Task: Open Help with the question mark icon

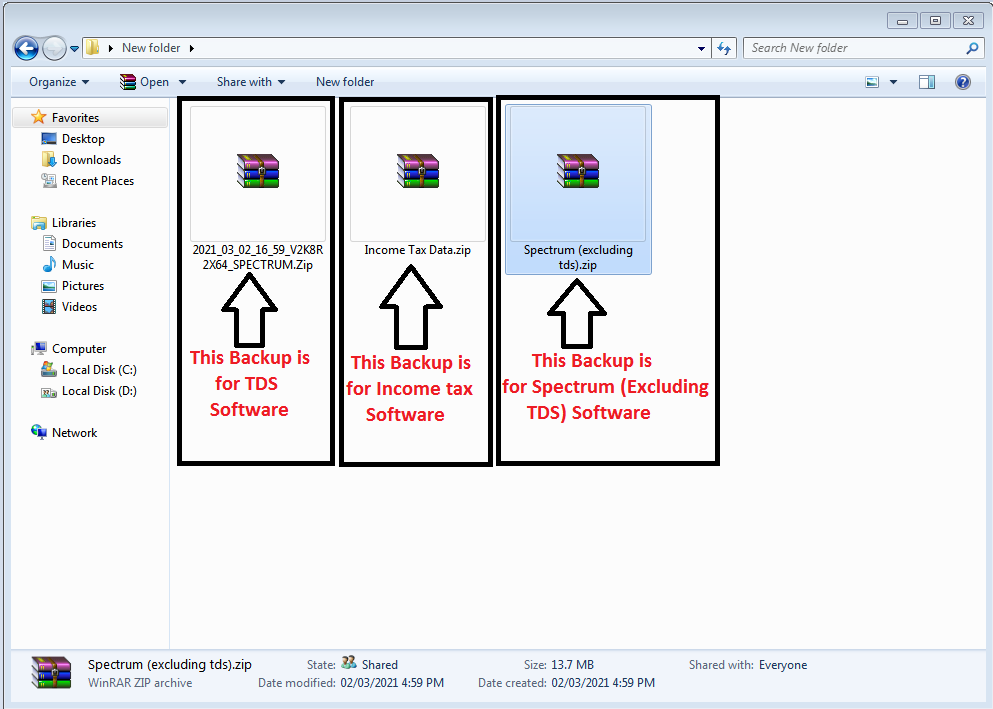Action: coord(963,82)
